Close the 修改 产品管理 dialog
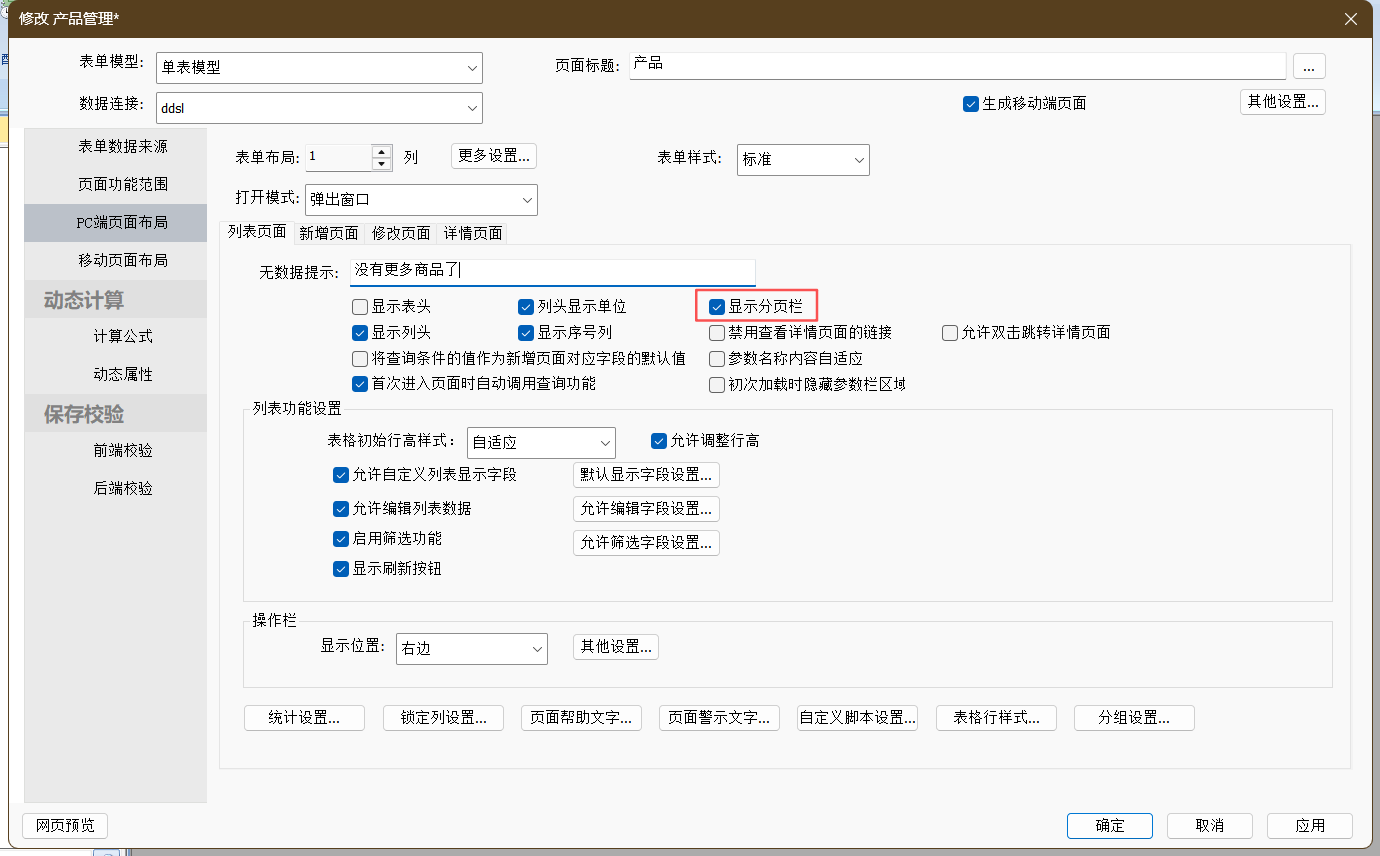Screen dimensions: 1380x856 1350,19
